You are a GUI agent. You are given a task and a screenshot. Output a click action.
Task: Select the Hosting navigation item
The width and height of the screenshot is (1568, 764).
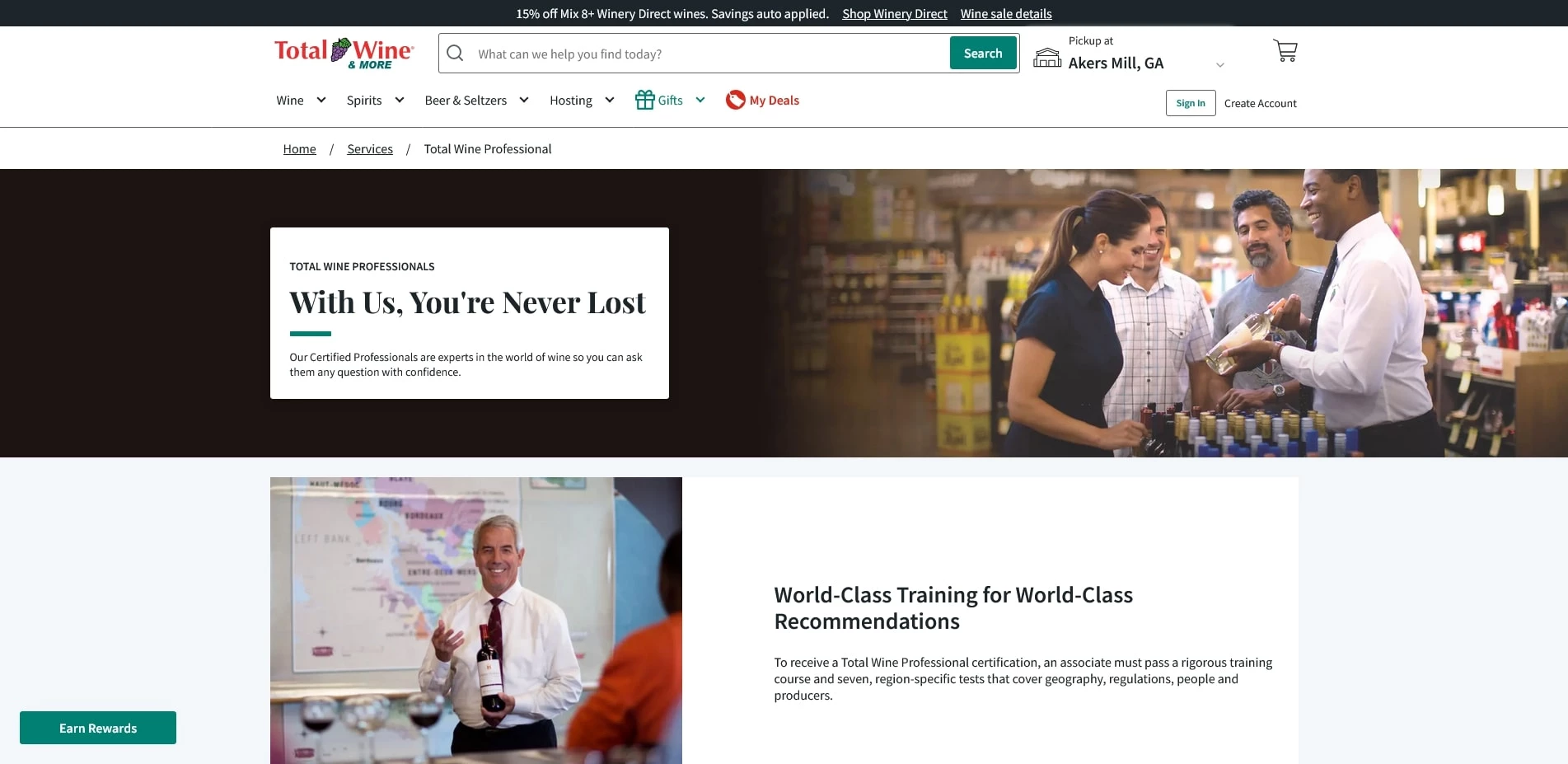pyautogui.click(x=570, y=101)
